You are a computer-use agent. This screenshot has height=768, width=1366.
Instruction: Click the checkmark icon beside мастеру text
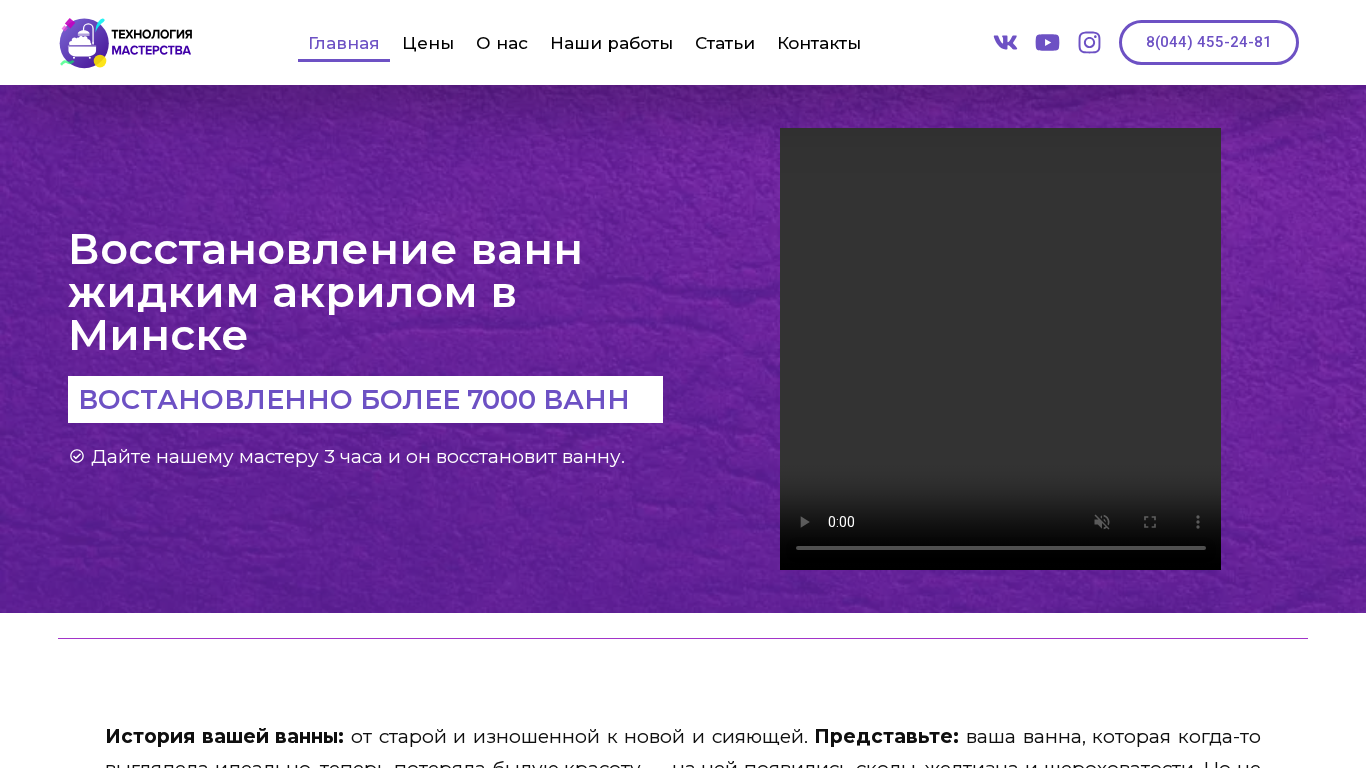coord(77,456)
